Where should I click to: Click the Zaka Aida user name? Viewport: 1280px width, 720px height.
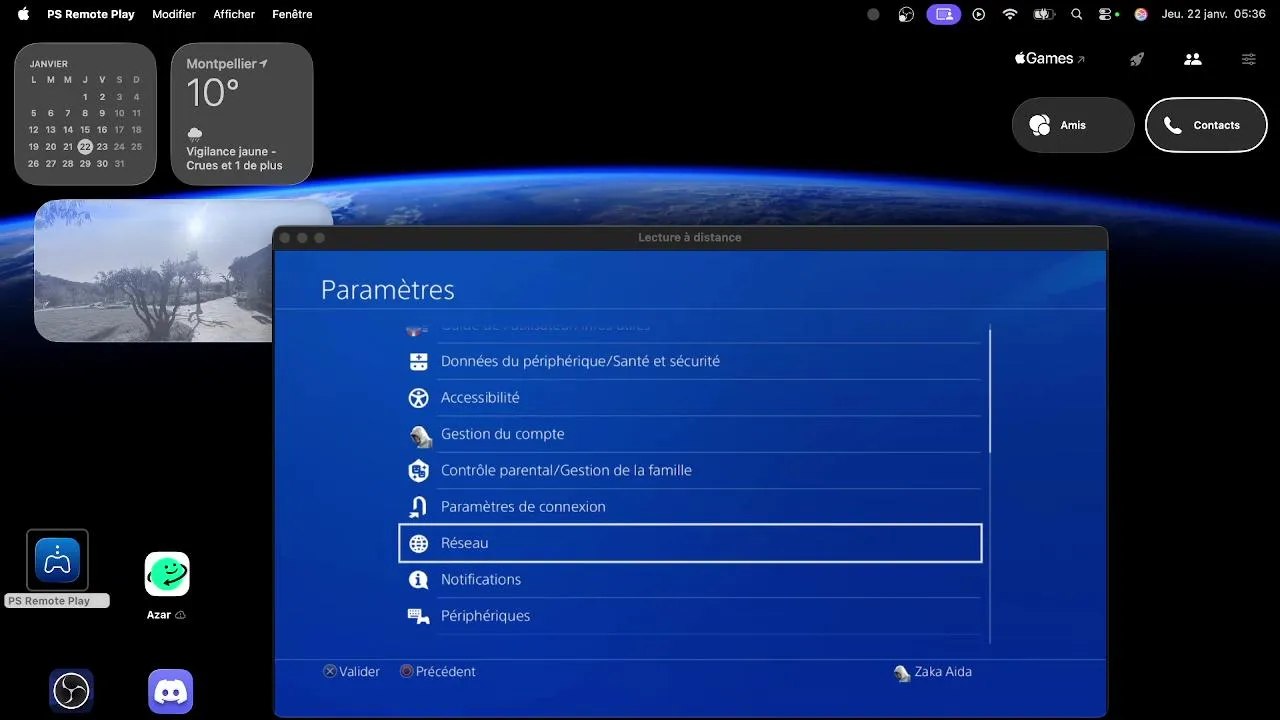click(943, 672)
